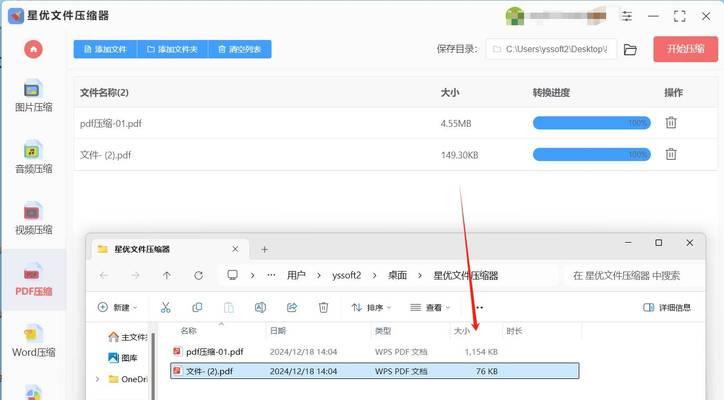The height and width of the screenshot is (400, 724).
Task: Expand chevron after 桌面 in breadcrumb
Action: point(419,275)
